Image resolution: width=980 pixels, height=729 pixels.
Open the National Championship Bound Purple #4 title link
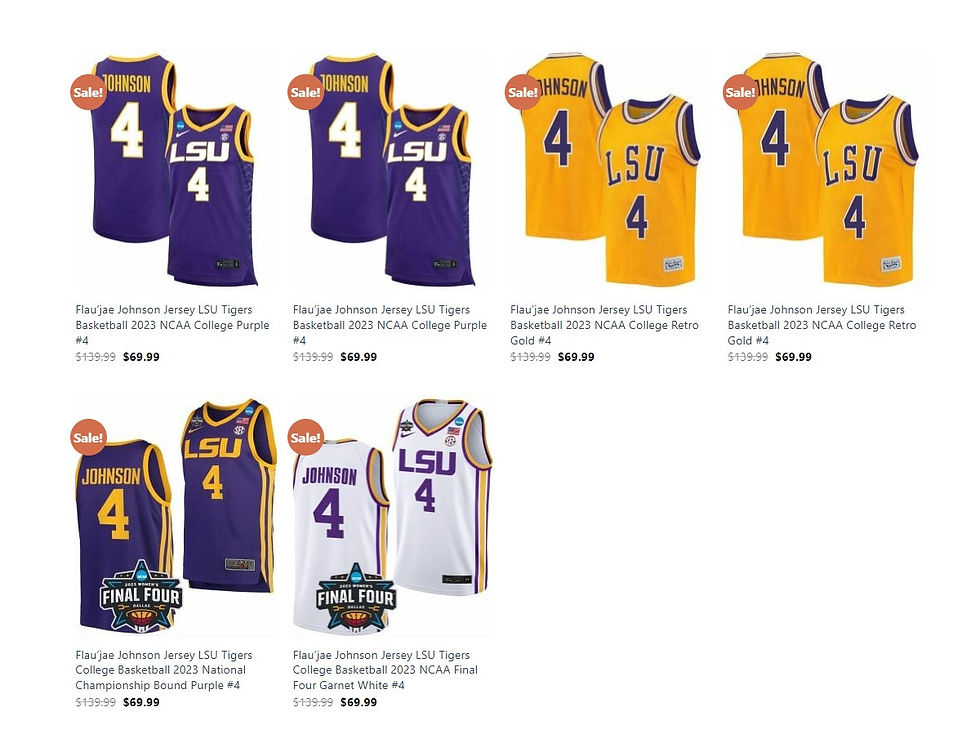164,670
